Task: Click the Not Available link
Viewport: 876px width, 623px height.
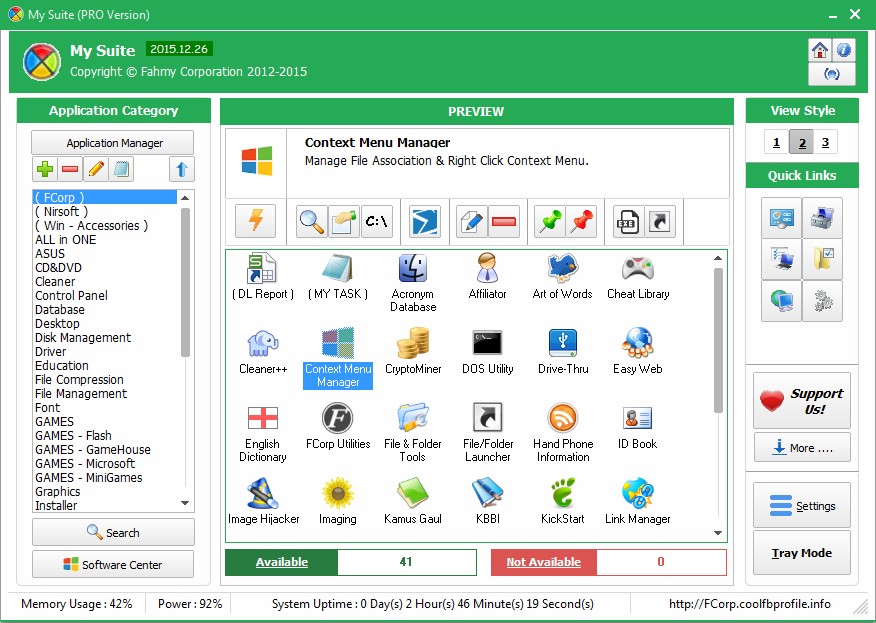Action: point(544,562)
